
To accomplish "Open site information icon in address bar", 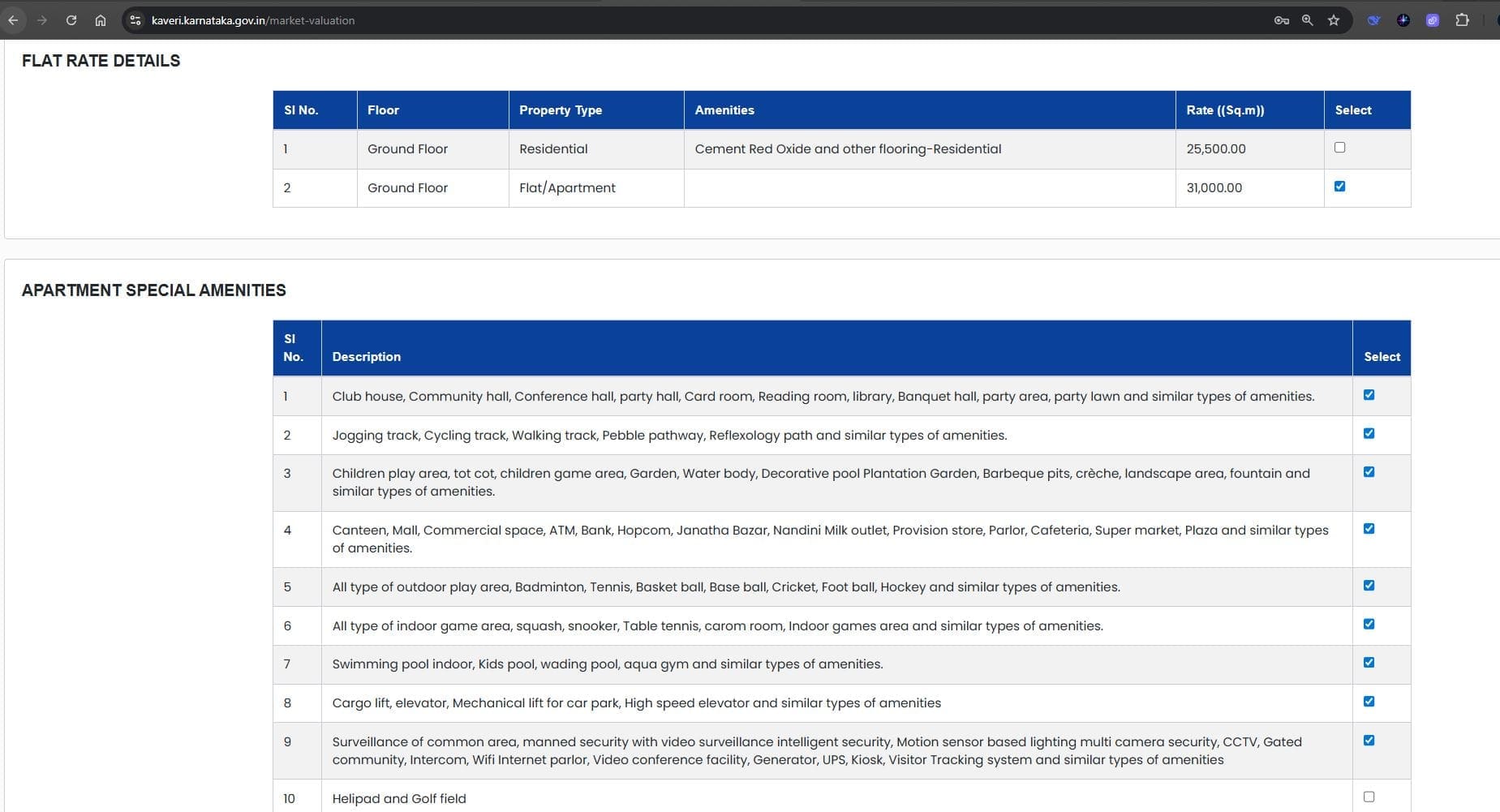I will pos(135,20).
